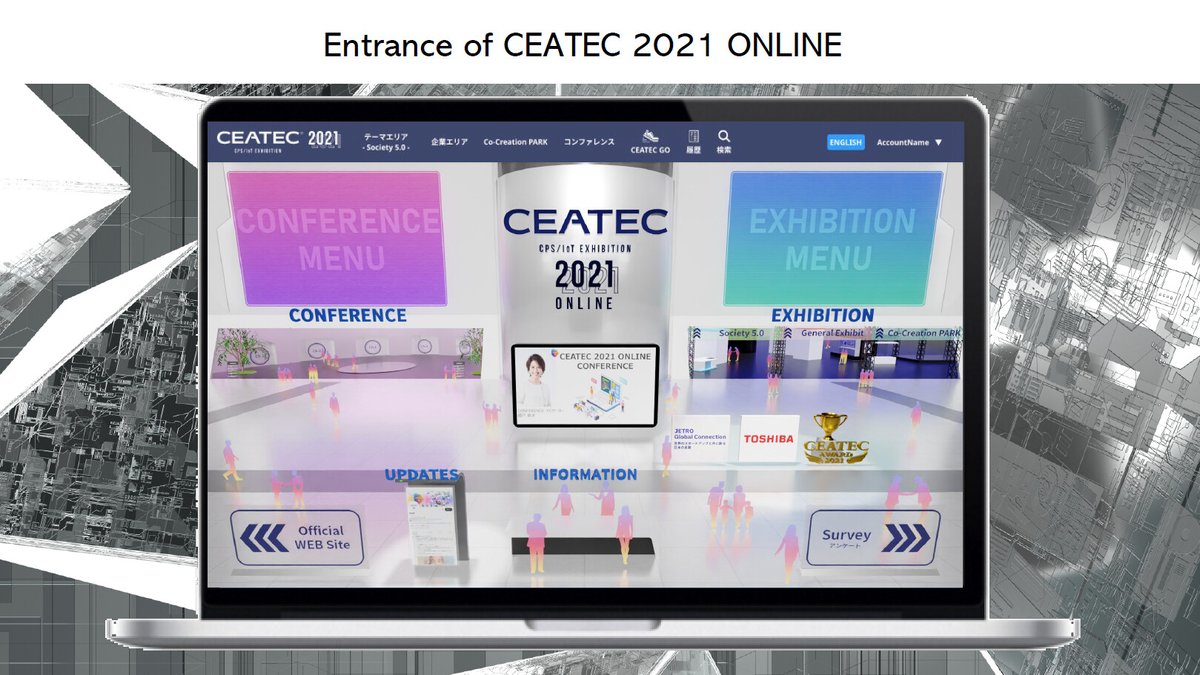Click the INFORMATION label

[585, 475]
